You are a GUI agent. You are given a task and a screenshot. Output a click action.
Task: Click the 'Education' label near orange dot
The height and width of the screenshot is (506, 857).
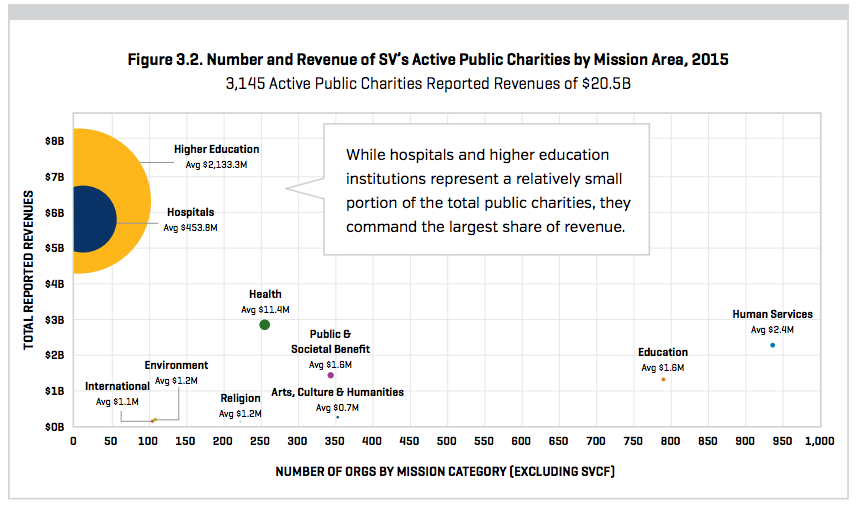[663, 352]
